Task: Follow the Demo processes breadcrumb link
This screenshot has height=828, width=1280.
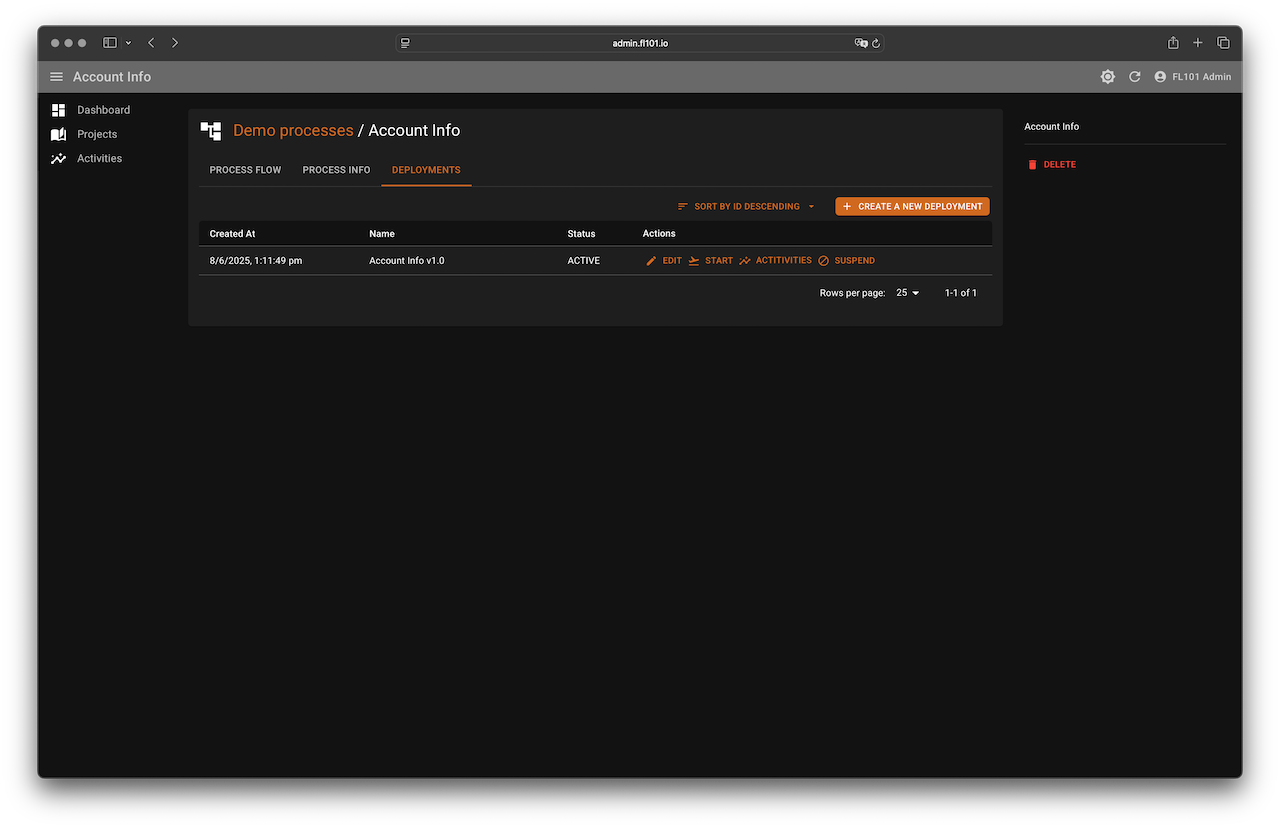Action: 293,131
